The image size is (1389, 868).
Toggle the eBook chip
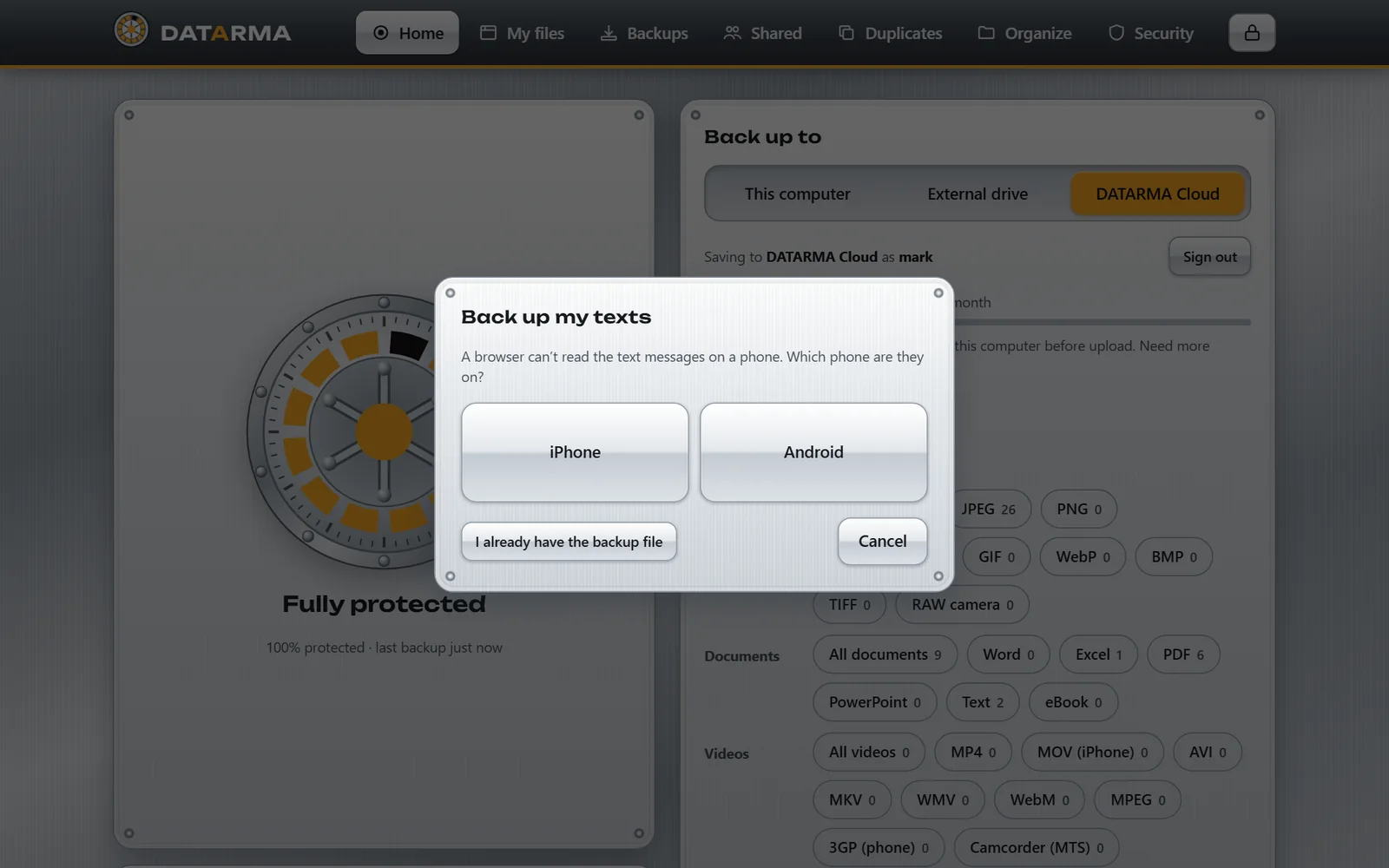(x=1073, y=702)
